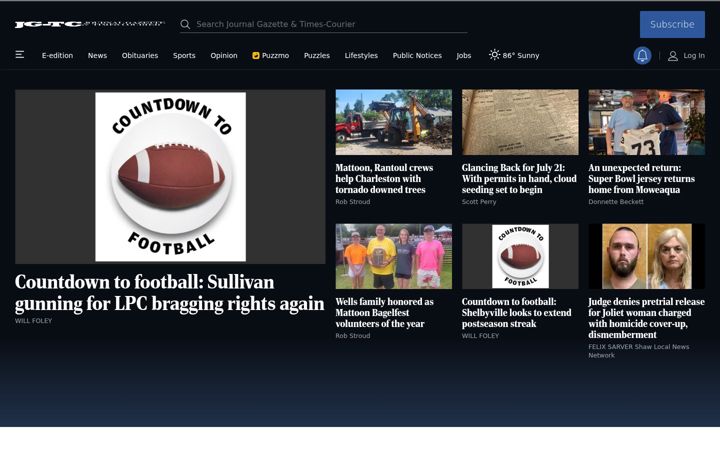Screen dimensions: 720x450
Task: Read Sullivan gunning for LPC headline
Action: click(169, 292)
